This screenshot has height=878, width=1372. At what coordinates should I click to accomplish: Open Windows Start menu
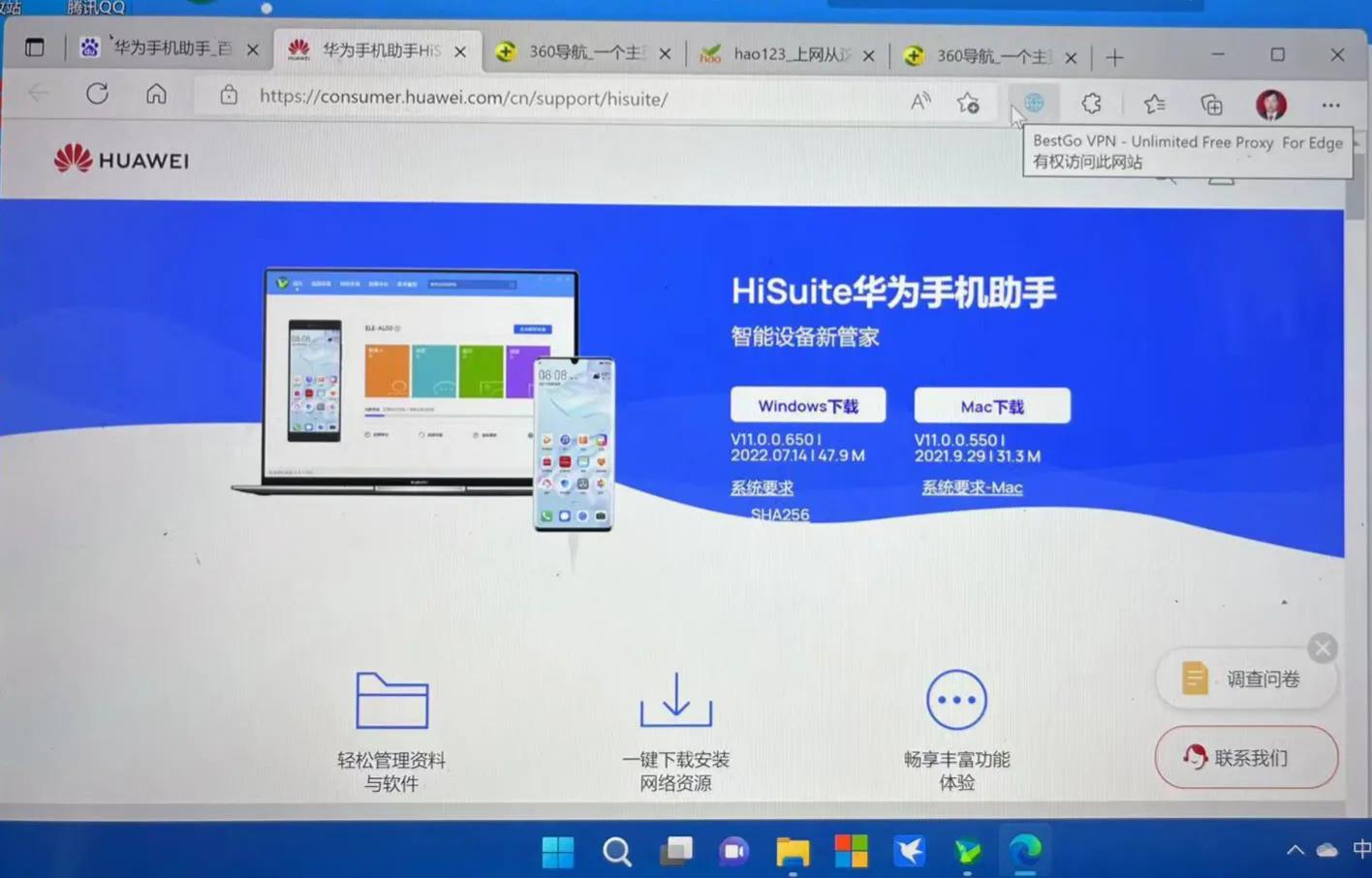[x=558, y=852]
